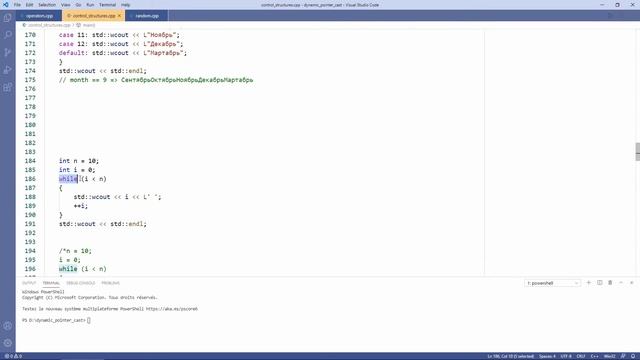
Task: Open the Run menu
Action: (90, 5)
